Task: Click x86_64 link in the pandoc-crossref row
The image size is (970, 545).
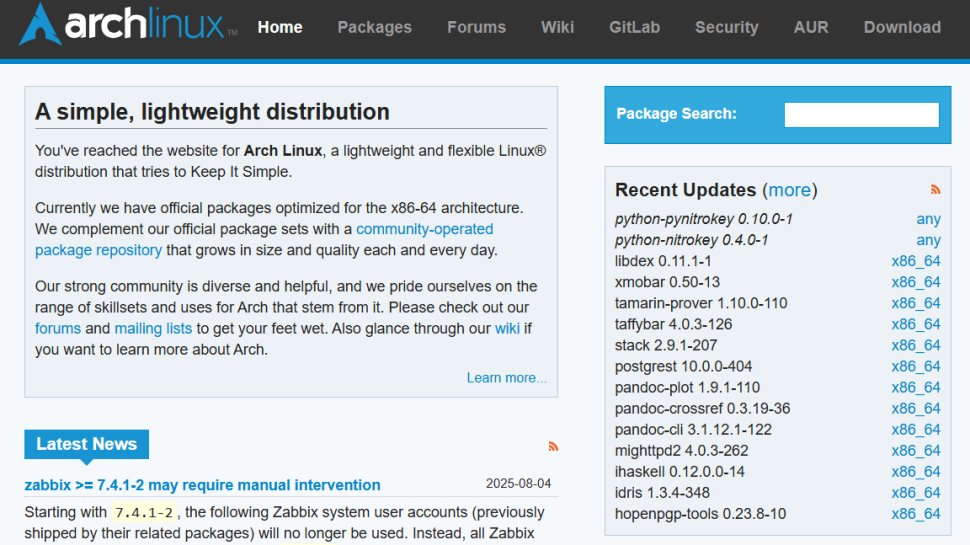Action: click(916, 408)
